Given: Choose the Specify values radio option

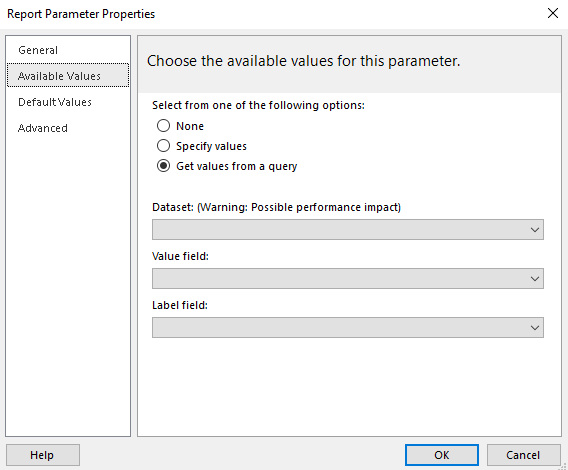Looking at the screenshot, I should [x=163, y=146].
